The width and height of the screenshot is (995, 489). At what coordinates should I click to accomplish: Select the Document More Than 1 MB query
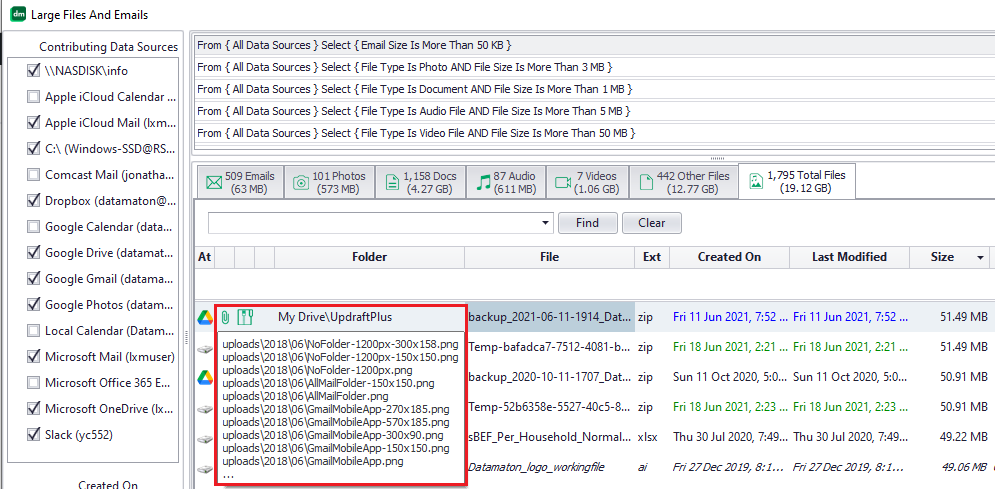[594, 89]
